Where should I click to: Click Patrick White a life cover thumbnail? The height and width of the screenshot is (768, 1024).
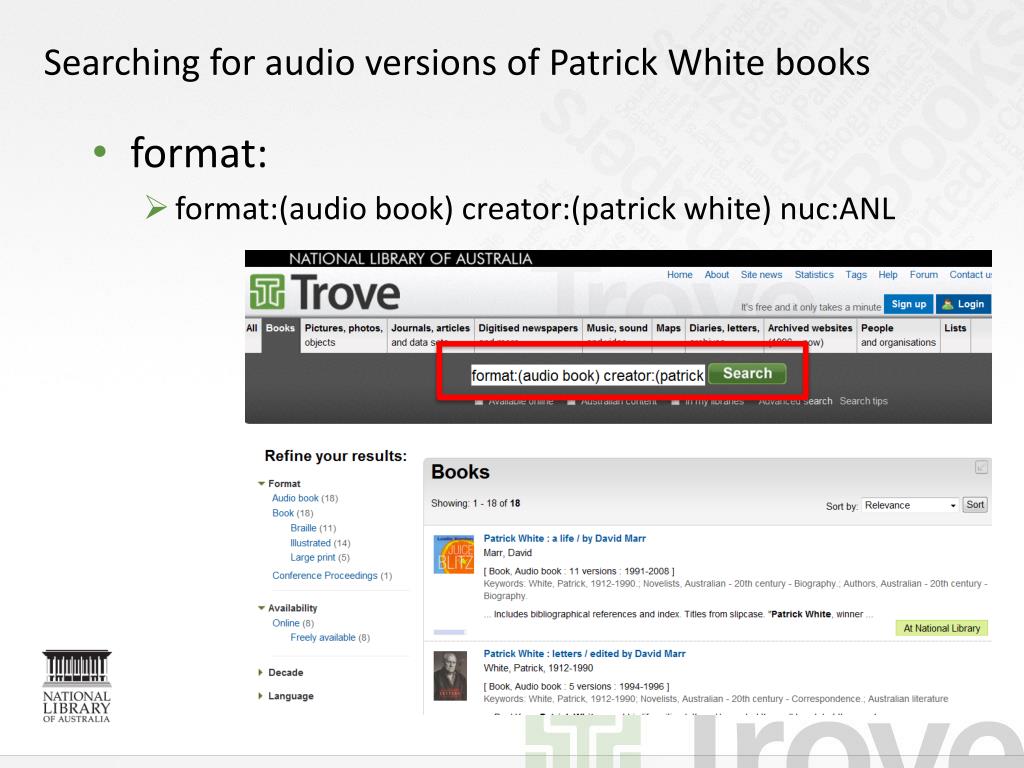(454, 554)
